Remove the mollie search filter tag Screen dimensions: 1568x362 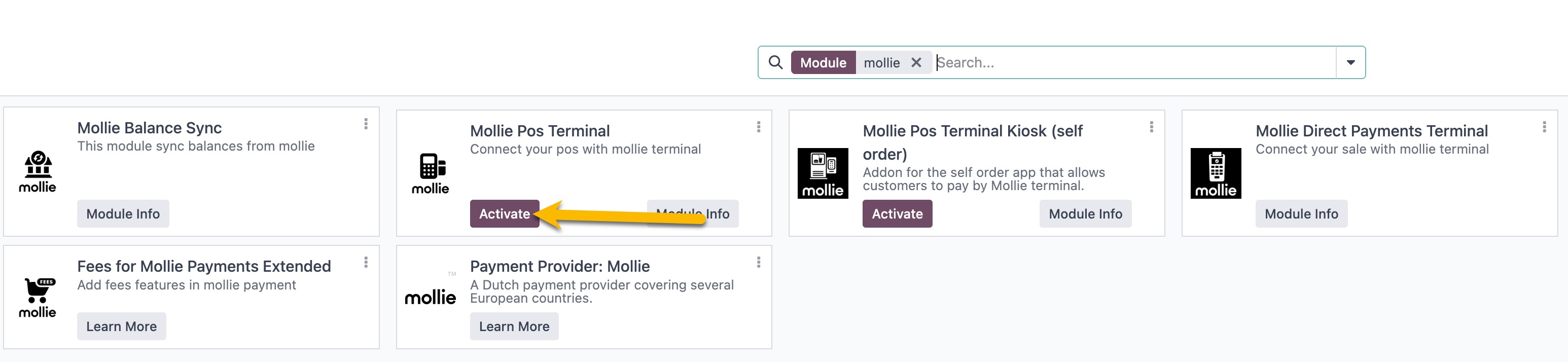(x=916, y=63)
